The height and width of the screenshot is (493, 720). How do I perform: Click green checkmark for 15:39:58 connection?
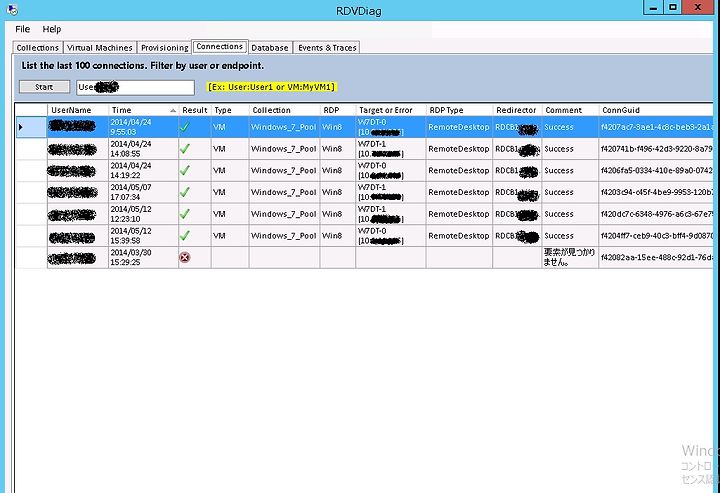click(185, 235)
